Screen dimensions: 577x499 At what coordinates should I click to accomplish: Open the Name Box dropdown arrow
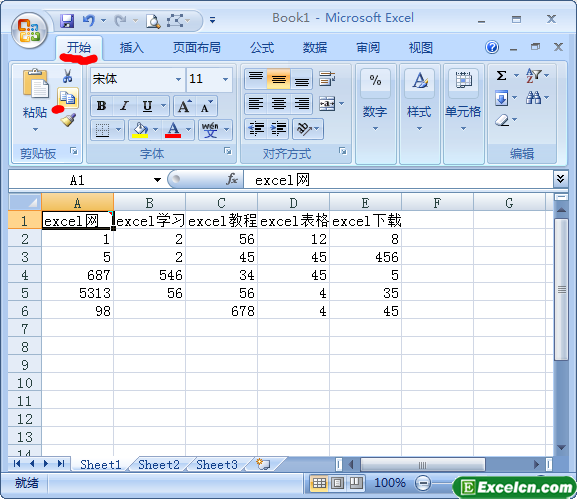click(157, 180)
